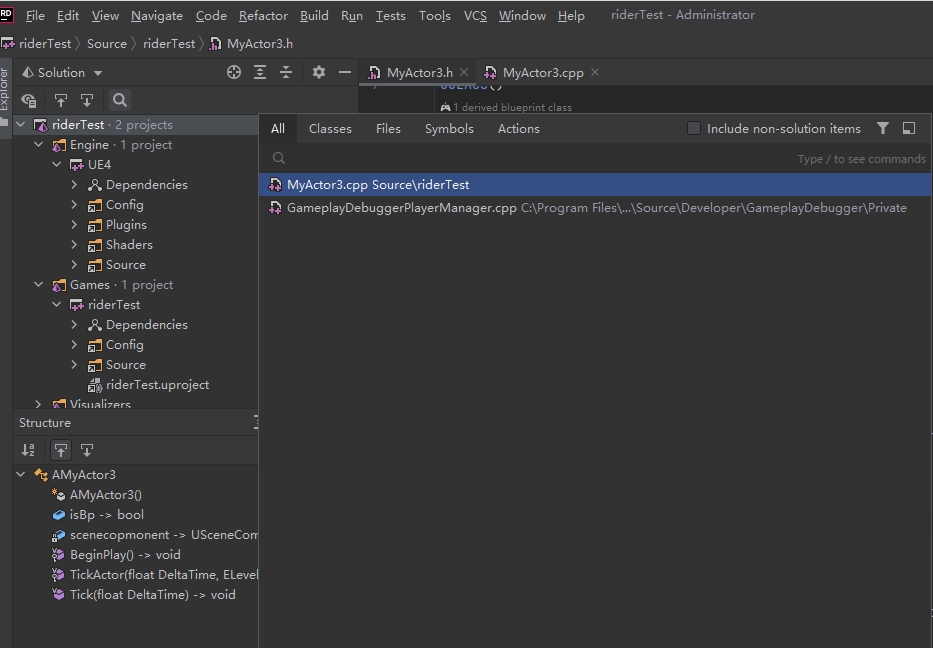Collapse the Engine folder node
Image resolution: width=933 pixels, height=648 pixels.
point(39,145)
